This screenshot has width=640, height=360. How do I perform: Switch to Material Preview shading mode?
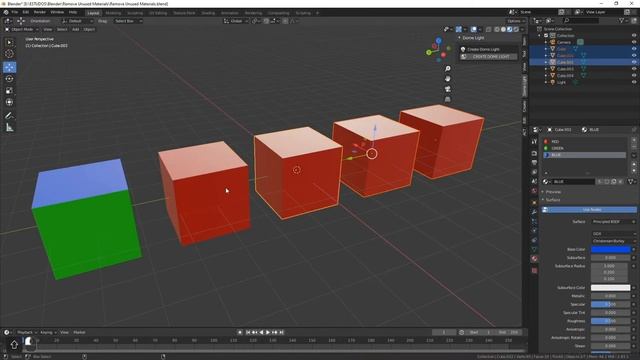tap(510, 29)
